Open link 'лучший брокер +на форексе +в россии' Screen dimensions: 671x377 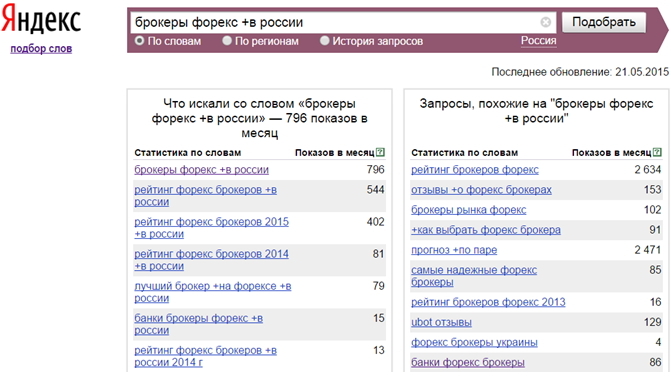(213, 292)
